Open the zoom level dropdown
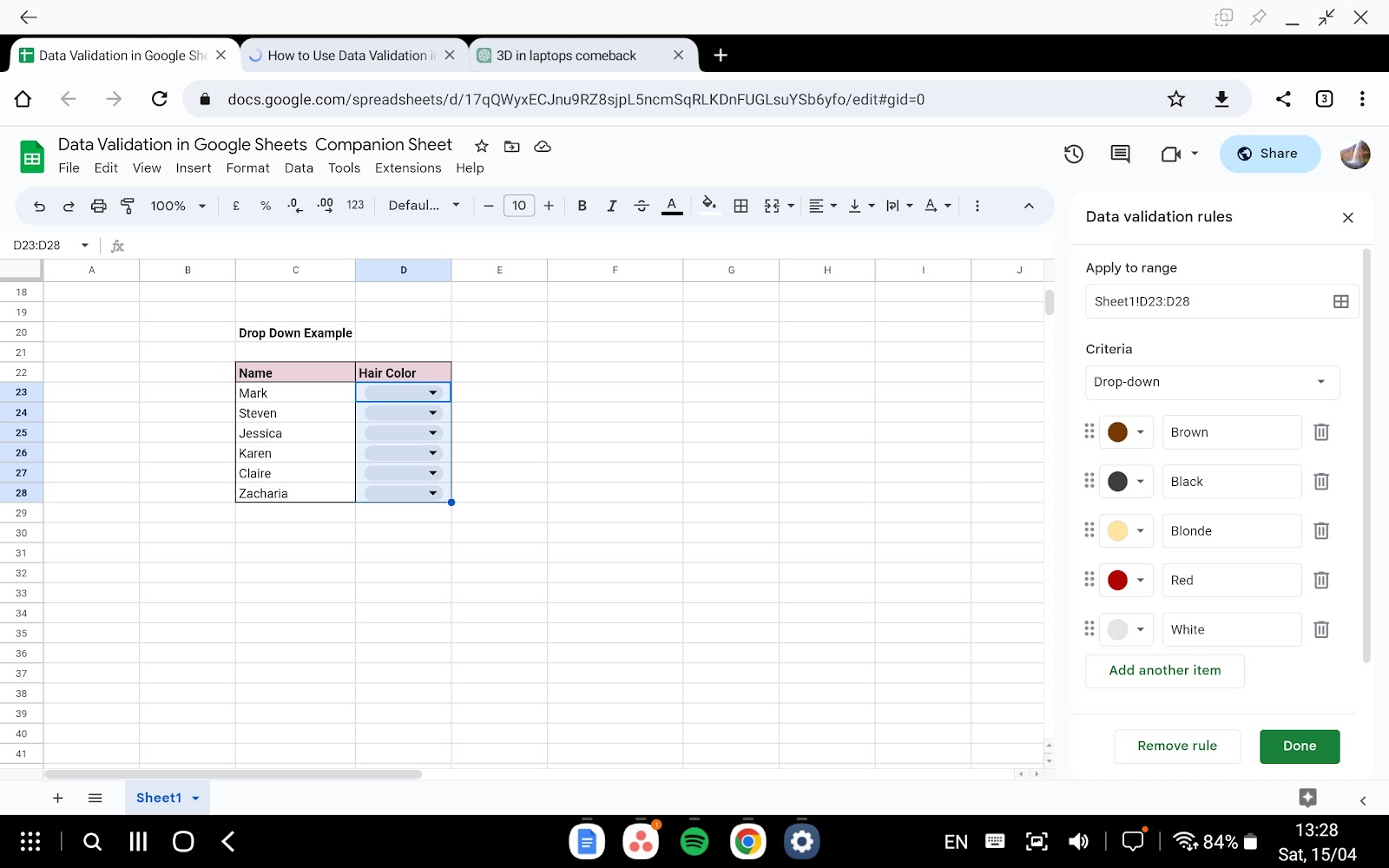Image resolution: width=1389 pixels, height=868 pixels. click(x=178, y=206)
